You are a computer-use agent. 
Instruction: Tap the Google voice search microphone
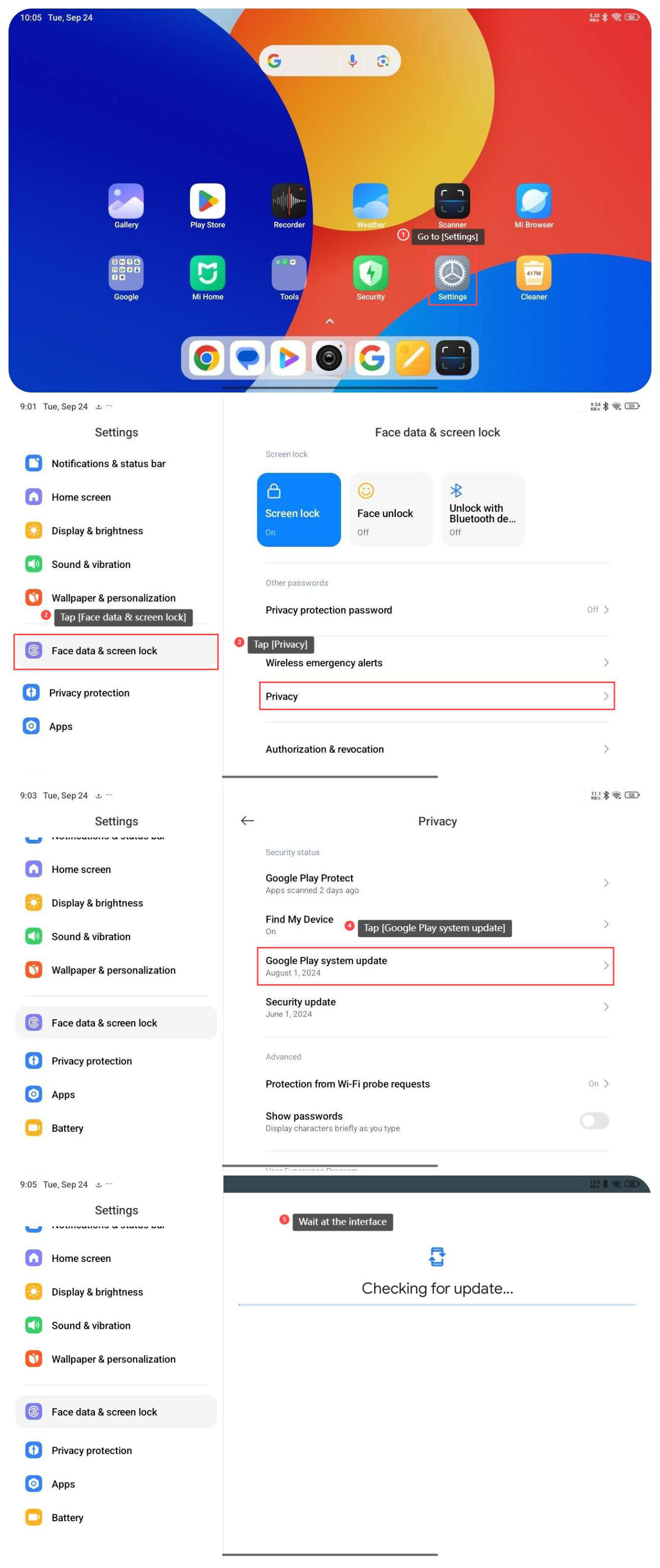[x=352, y=61]
